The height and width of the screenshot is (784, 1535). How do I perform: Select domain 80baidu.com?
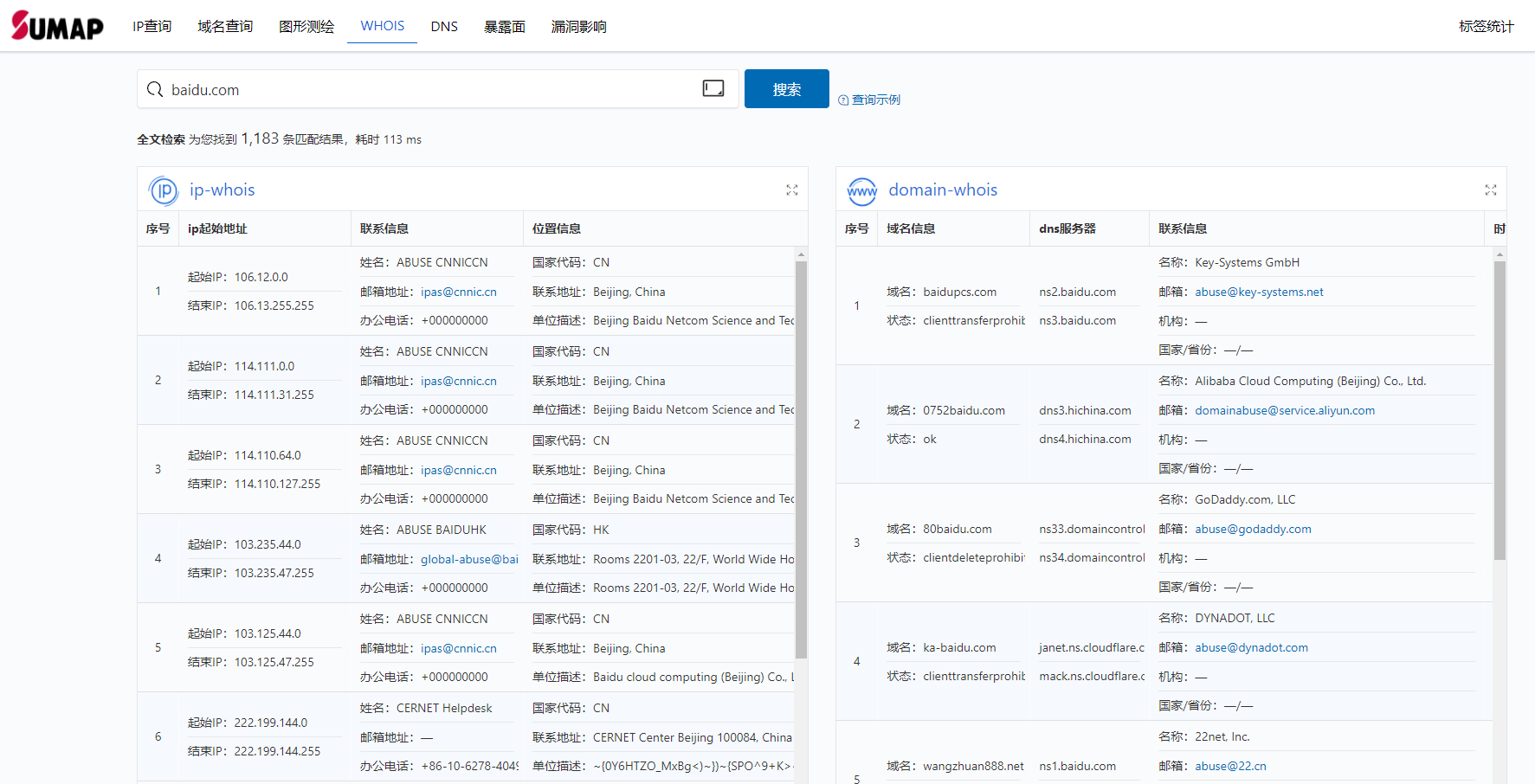[x=957, y=529]
